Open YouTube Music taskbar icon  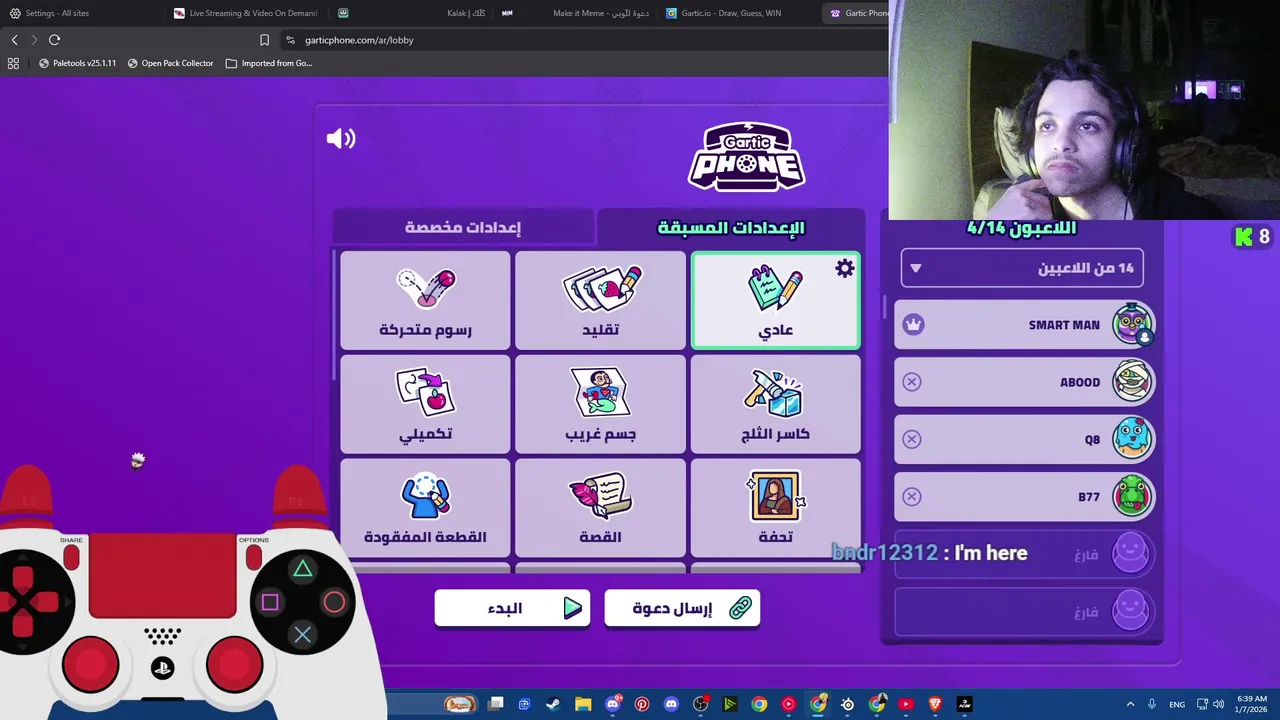coord(789,704)
